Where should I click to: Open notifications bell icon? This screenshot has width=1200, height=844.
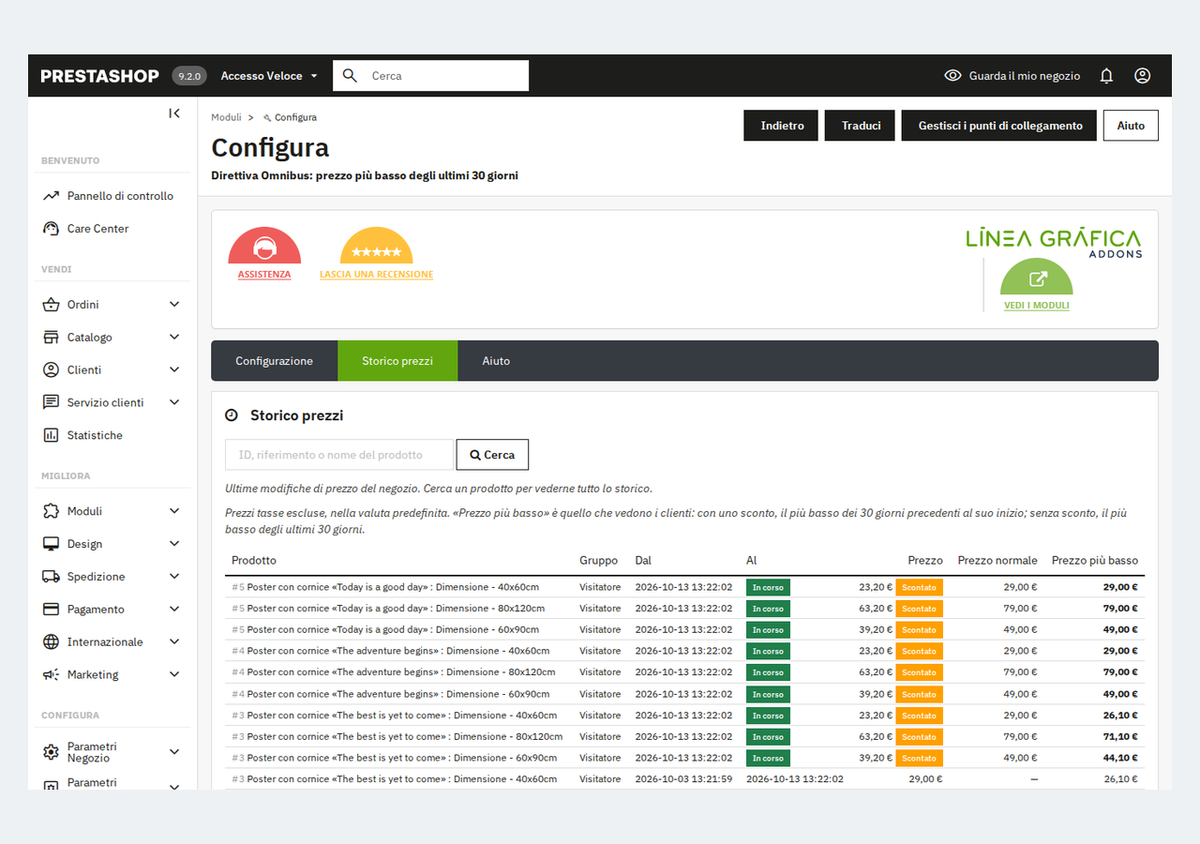point(1106,76)
